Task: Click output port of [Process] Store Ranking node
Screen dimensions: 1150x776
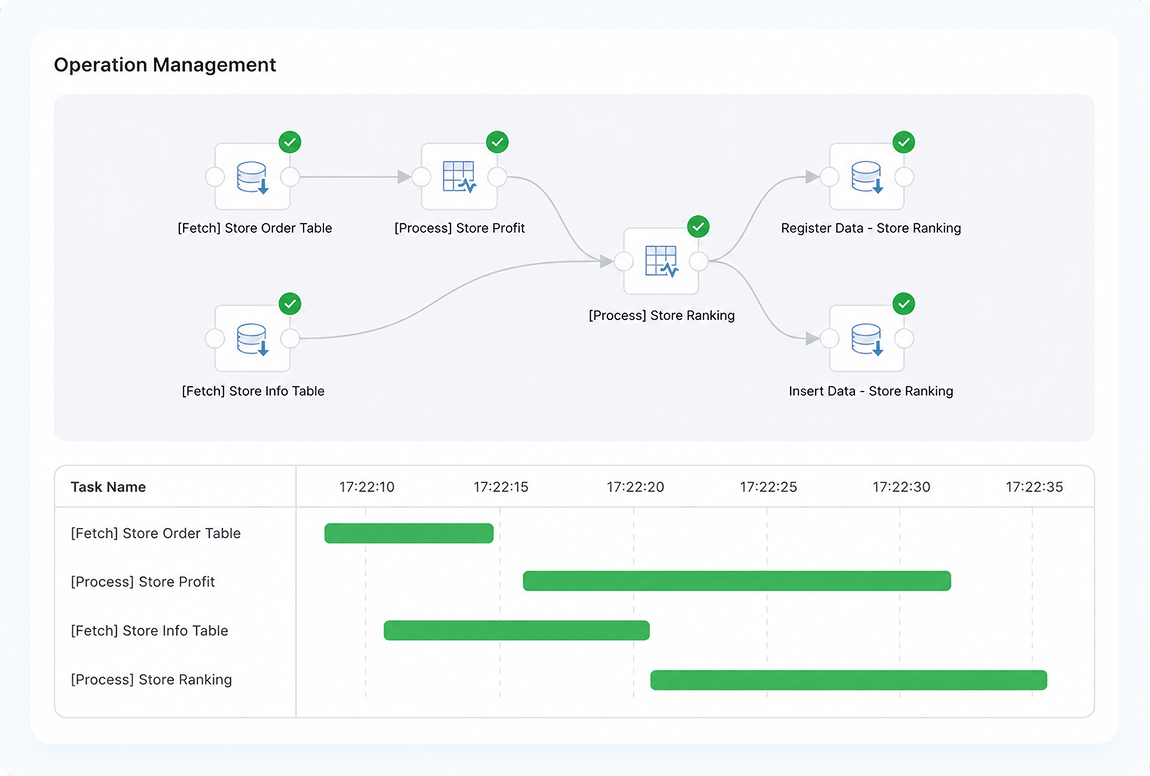Action: click(x=699, y=261)
